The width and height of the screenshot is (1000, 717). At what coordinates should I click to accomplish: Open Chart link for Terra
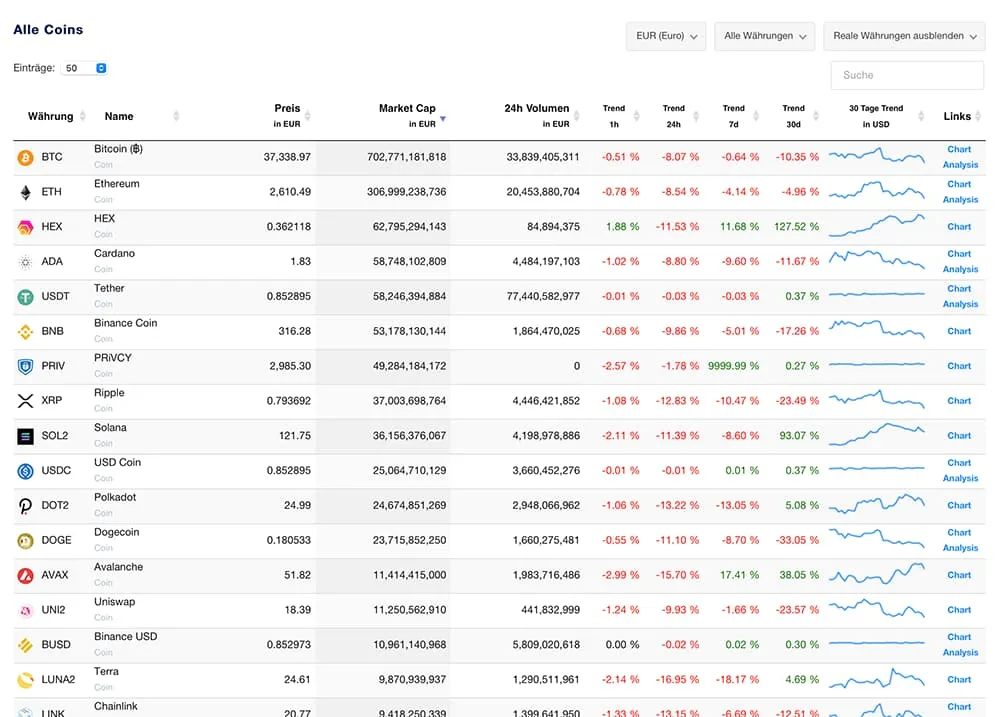coord(959,679)
